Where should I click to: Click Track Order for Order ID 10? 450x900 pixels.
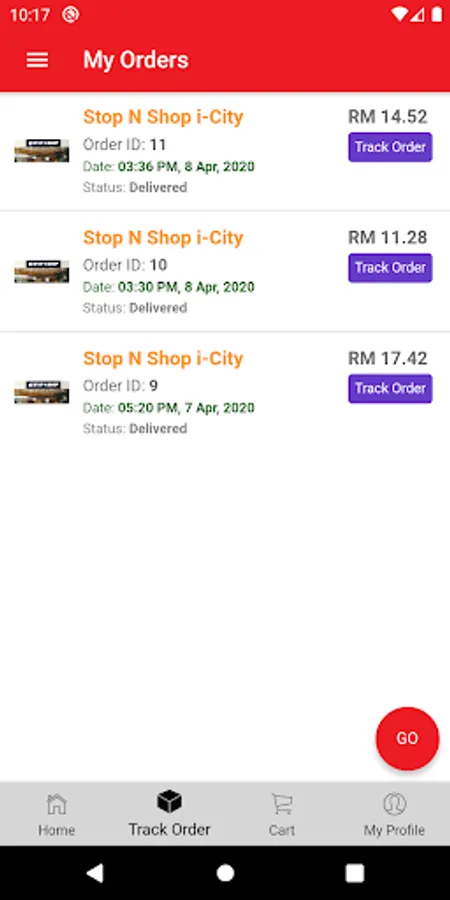(x=390, y=268)
